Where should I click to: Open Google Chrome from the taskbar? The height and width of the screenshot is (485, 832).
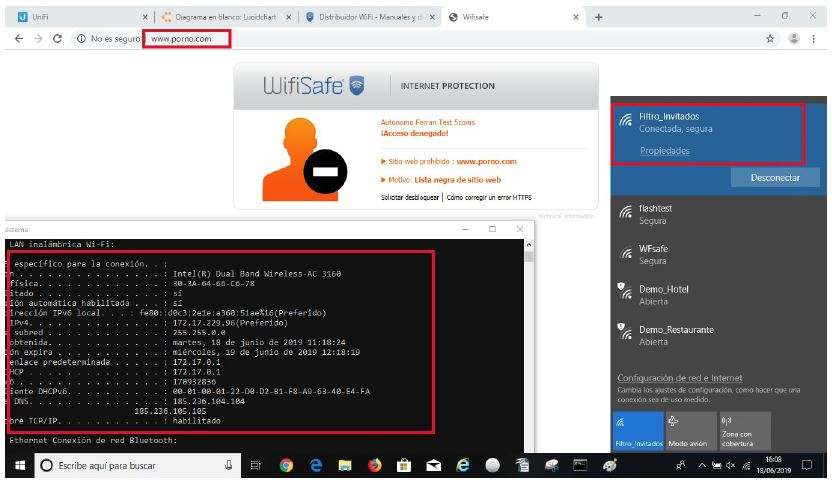287,465
